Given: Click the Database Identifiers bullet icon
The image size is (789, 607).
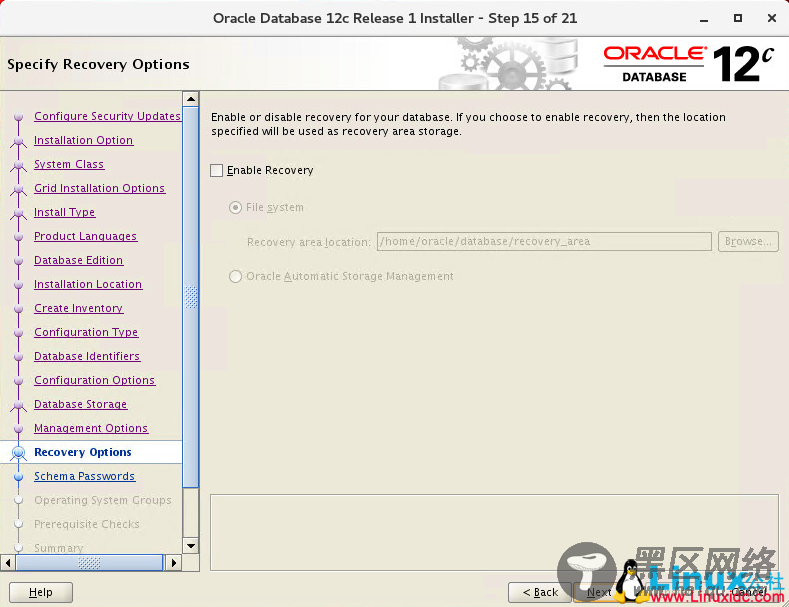Looking at the screenshot, I should coord(19,356).
